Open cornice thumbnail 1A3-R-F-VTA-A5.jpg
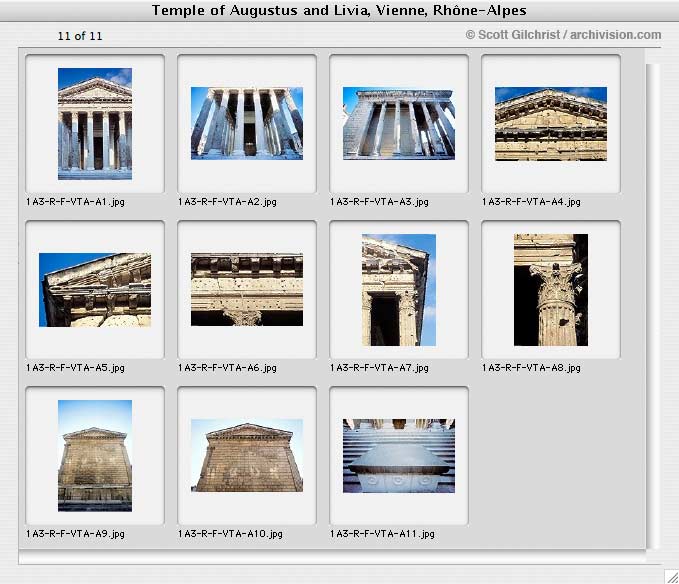The image size is (679, 584). pos(95,290)
